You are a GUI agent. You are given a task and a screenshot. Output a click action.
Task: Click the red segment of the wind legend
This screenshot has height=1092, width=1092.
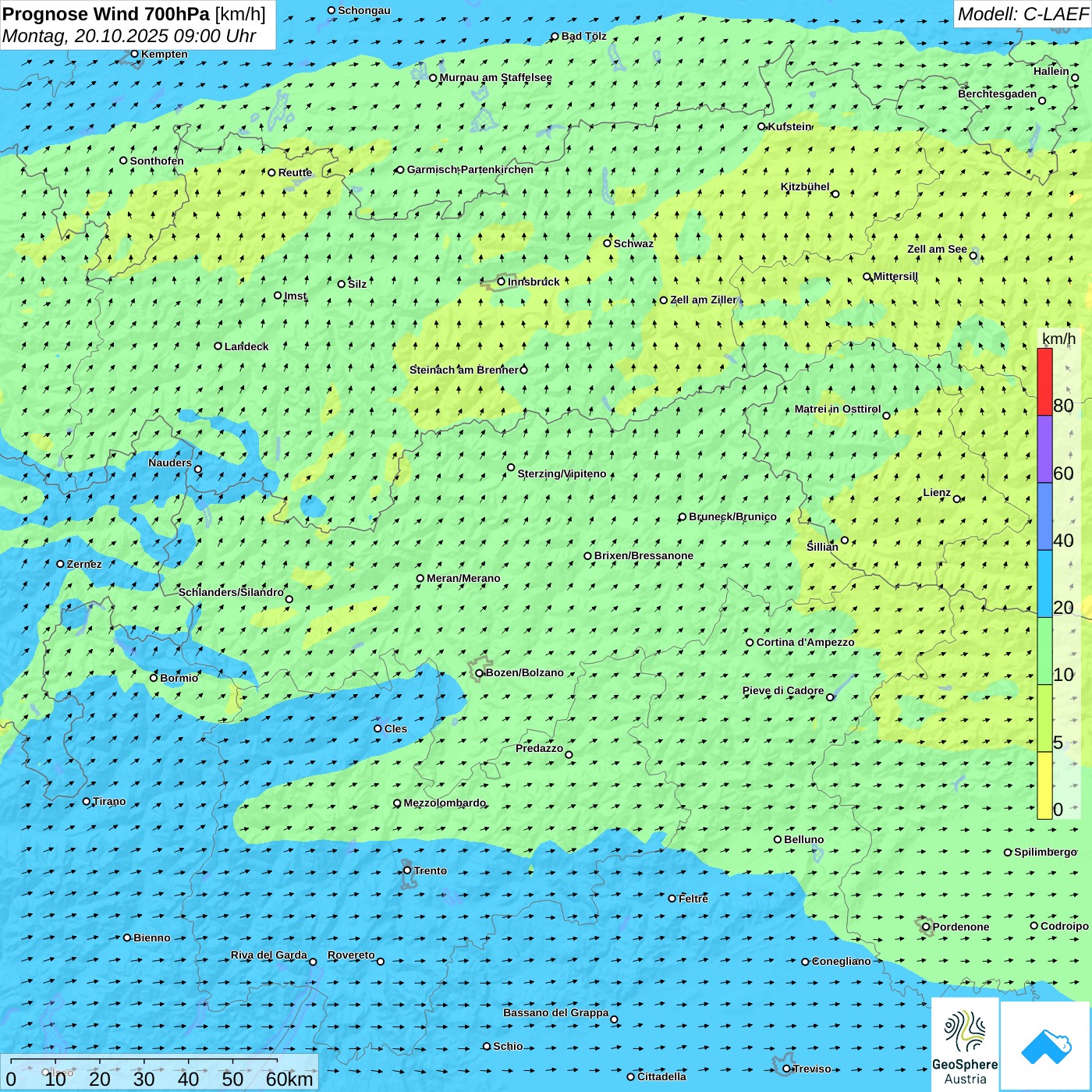point(1044,381)
